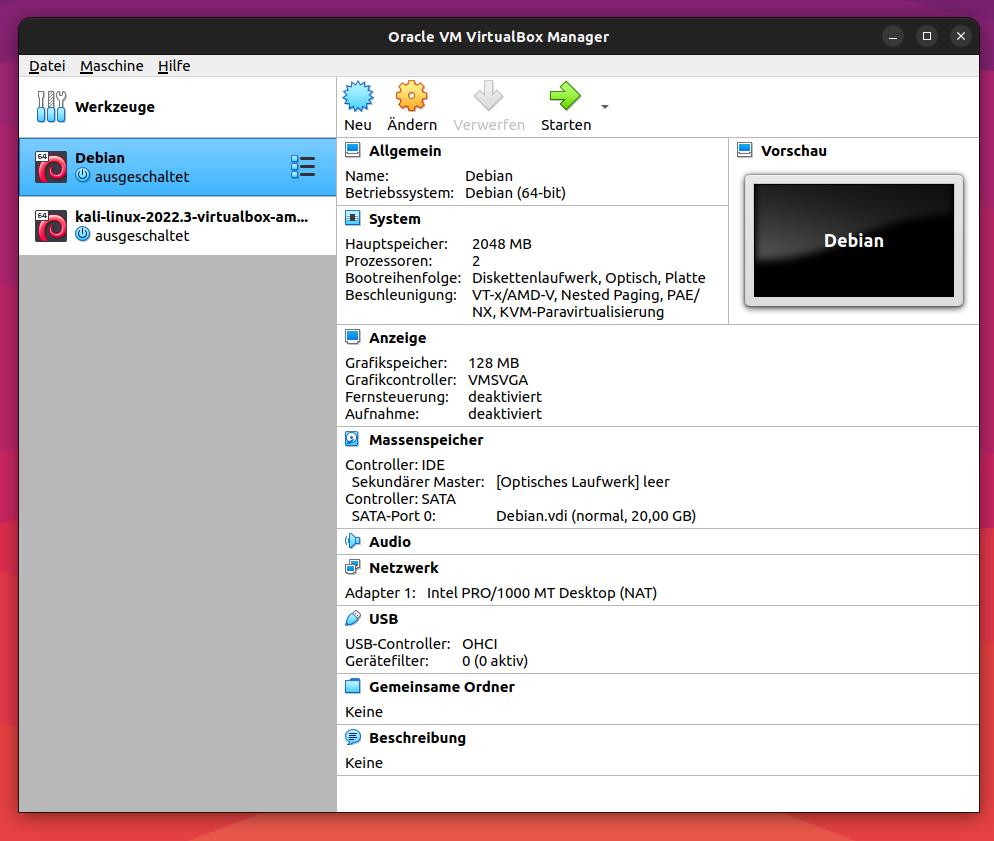
Task: Click the power state icon under kali-linux
Action: pos(82,234)
